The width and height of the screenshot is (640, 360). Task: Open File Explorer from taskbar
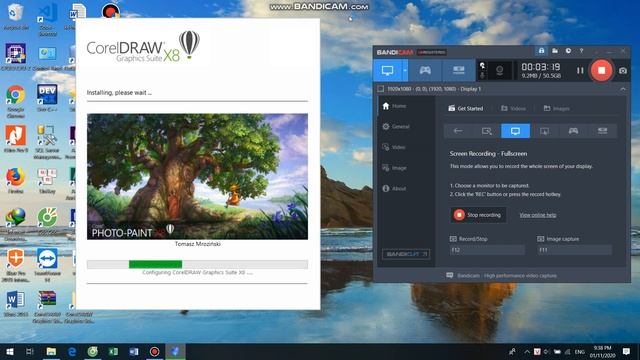(x=51, y=351)
